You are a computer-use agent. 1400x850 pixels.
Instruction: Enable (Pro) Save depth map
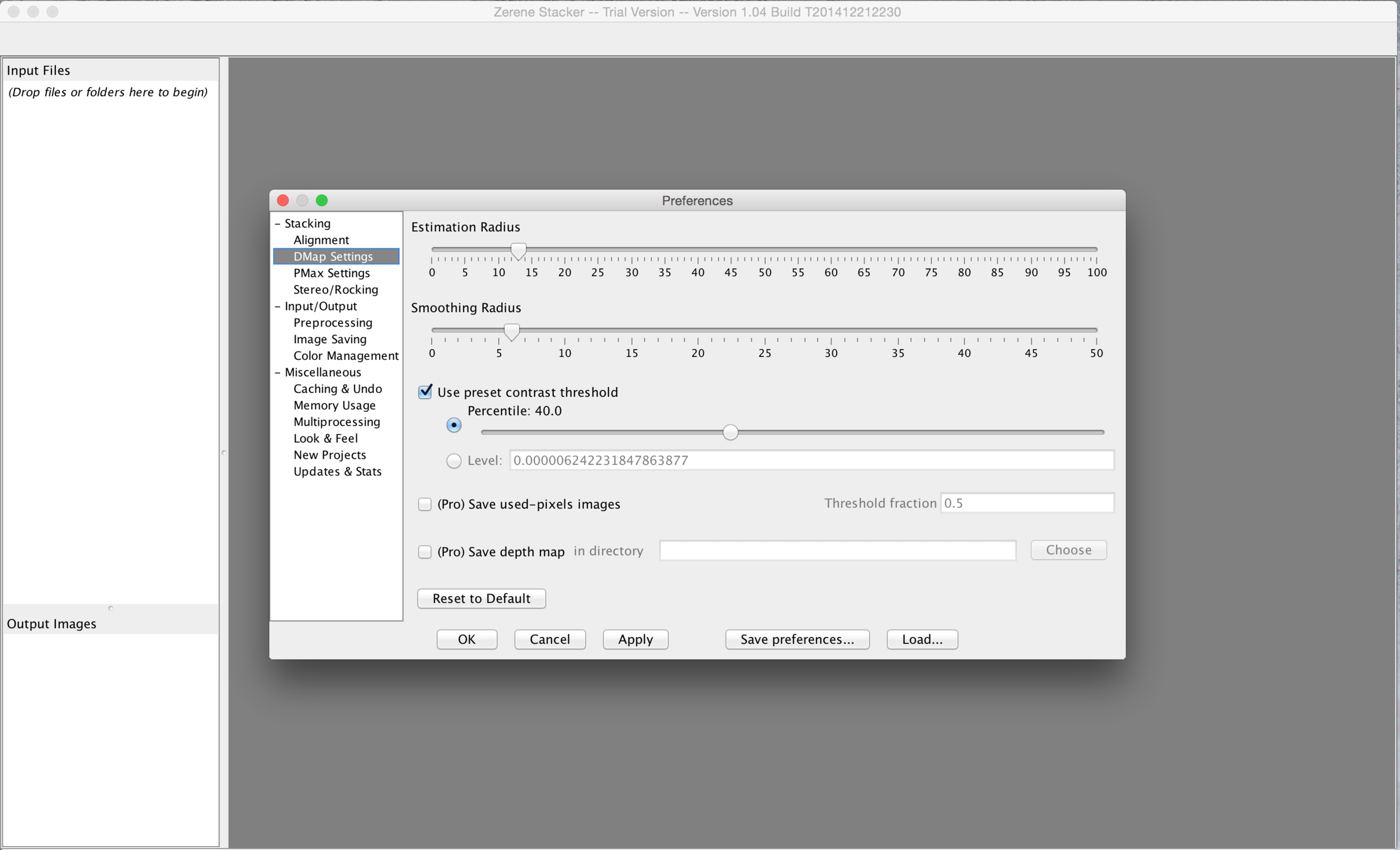pyautogui.click(x=424, y=551)
